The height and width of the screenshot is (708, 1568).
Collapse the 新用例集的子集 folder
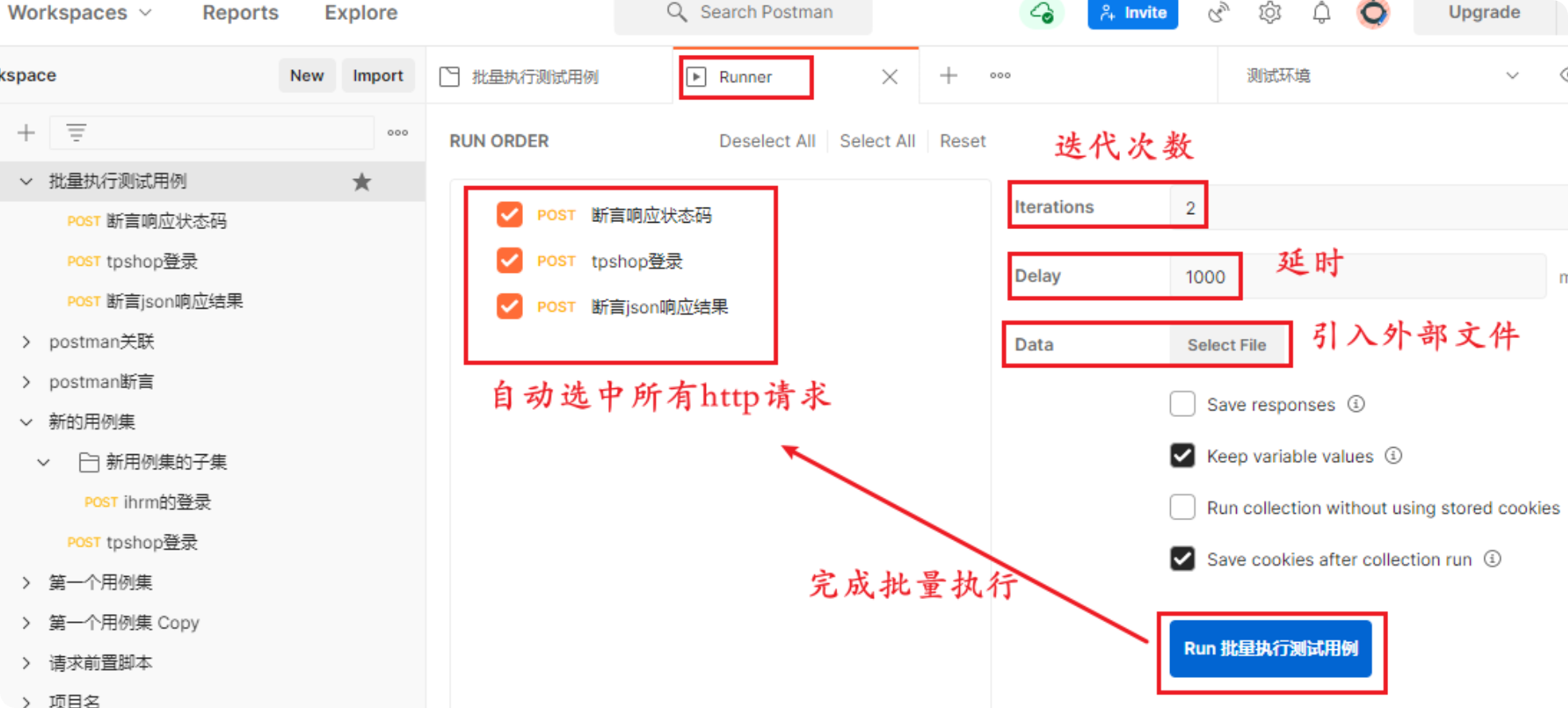(44, 462)
